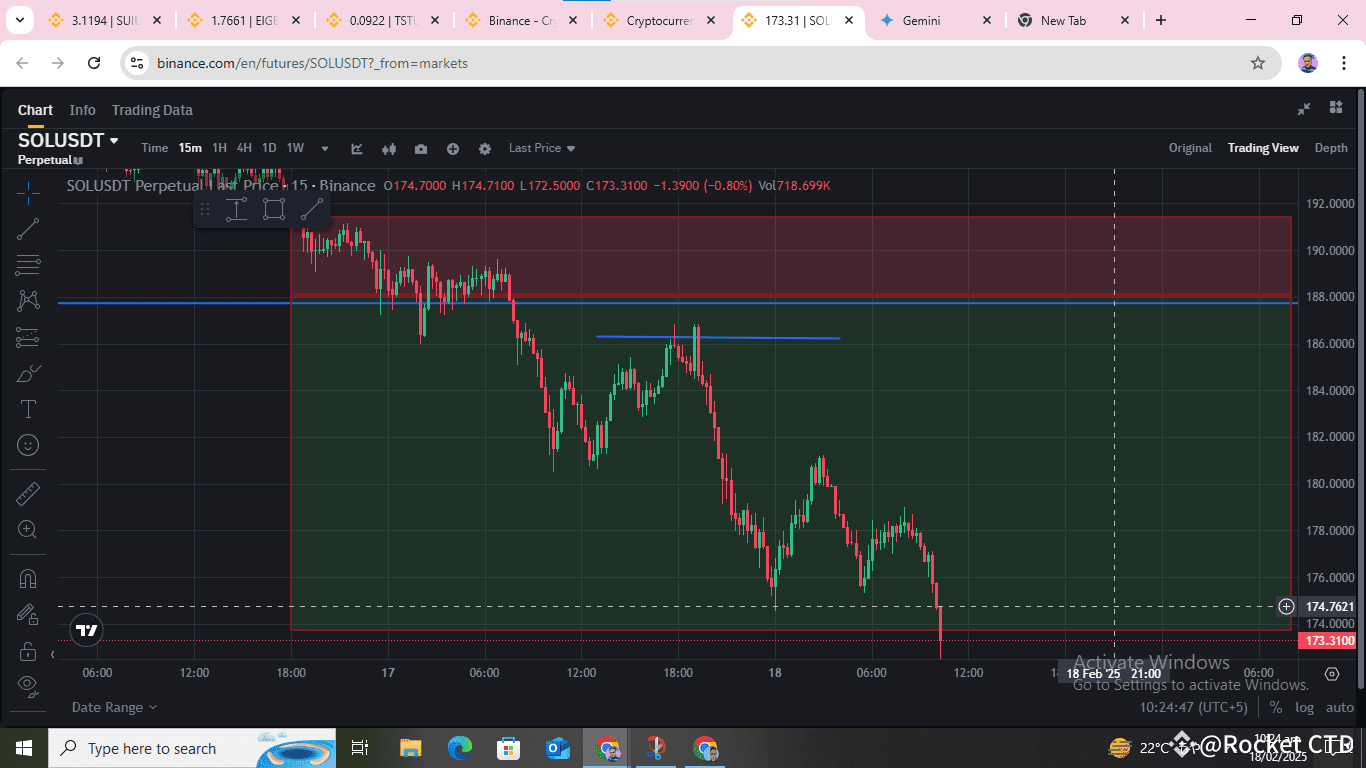1366x768 pixels.
Task: Select the 1D chart interval
Action: (269, 147)
